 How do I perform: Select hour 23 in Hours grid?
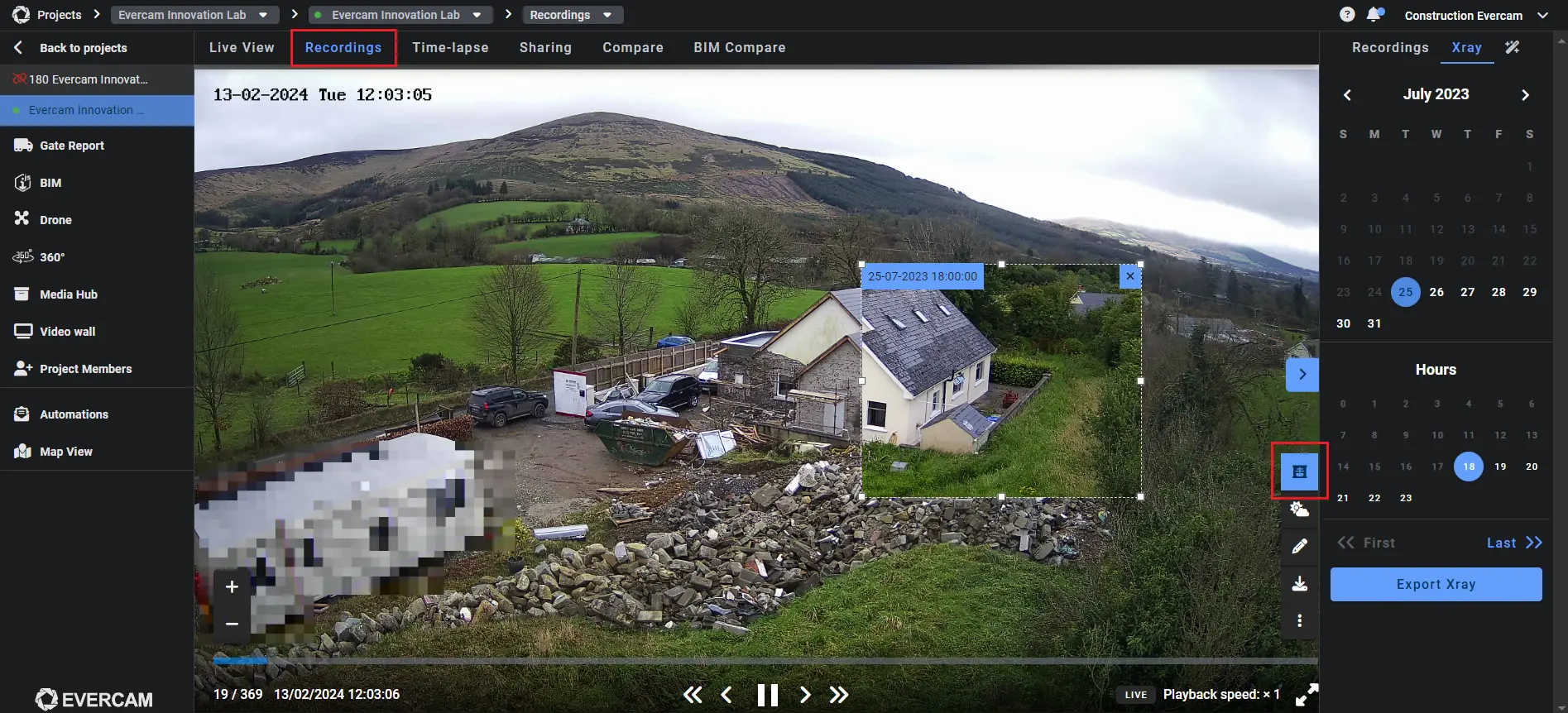(x=1406, y=498)
